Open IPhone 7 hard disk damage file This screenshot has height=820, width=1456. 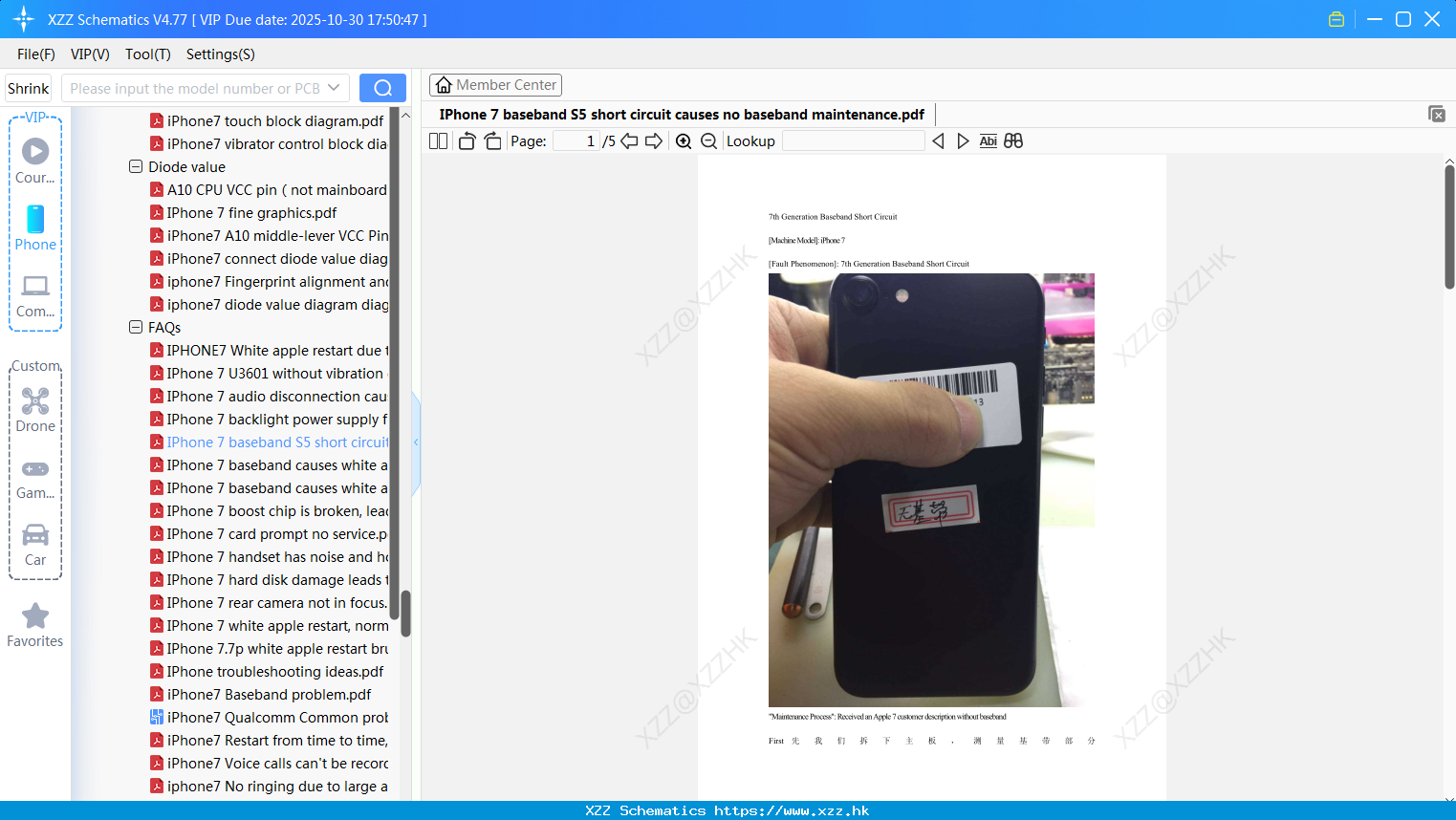(x=269, y=579)
